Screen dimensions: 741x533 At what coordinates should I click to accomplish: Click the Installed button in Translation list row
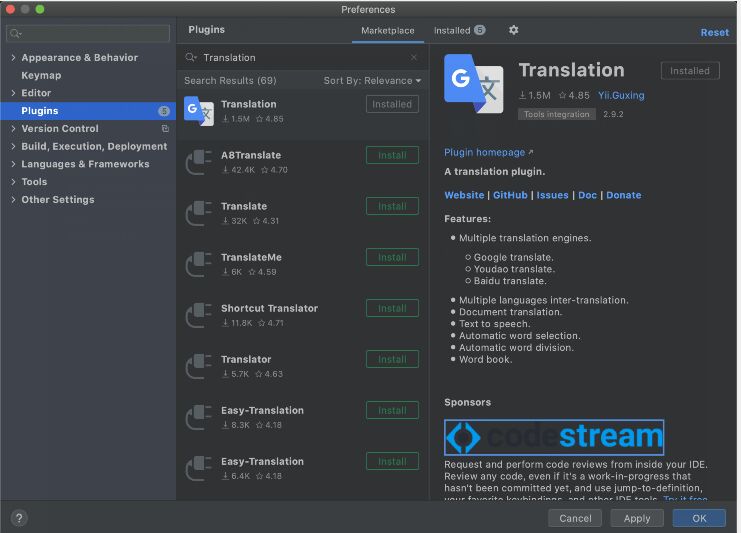[x=392, y=104]
